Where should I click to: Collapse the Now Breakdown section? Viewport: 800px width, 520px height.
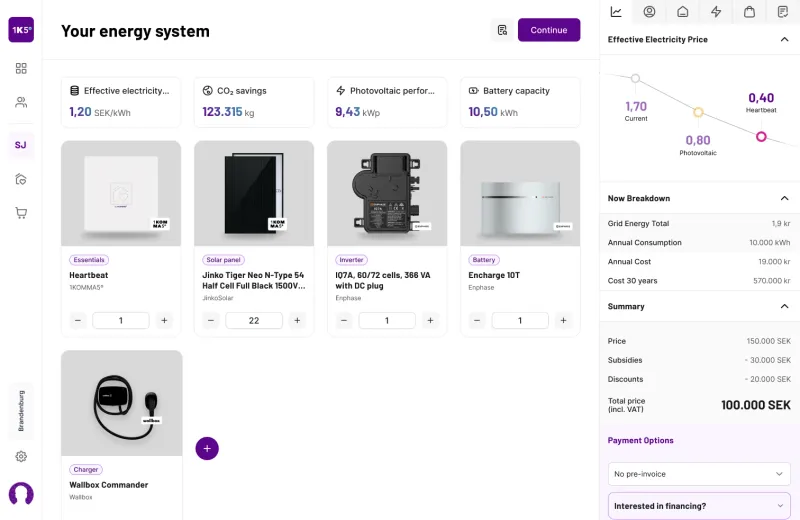coord(785,198)
